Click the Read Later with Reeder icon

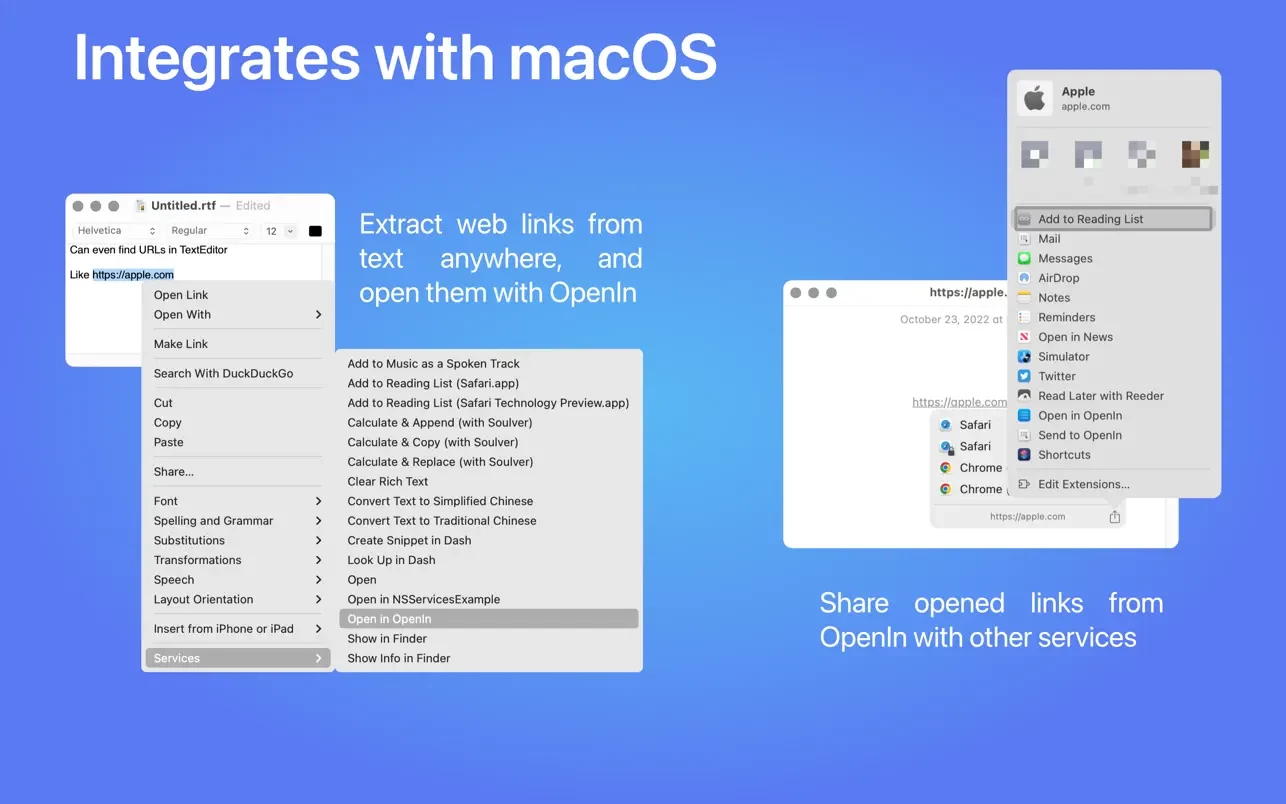(1024, 396)
